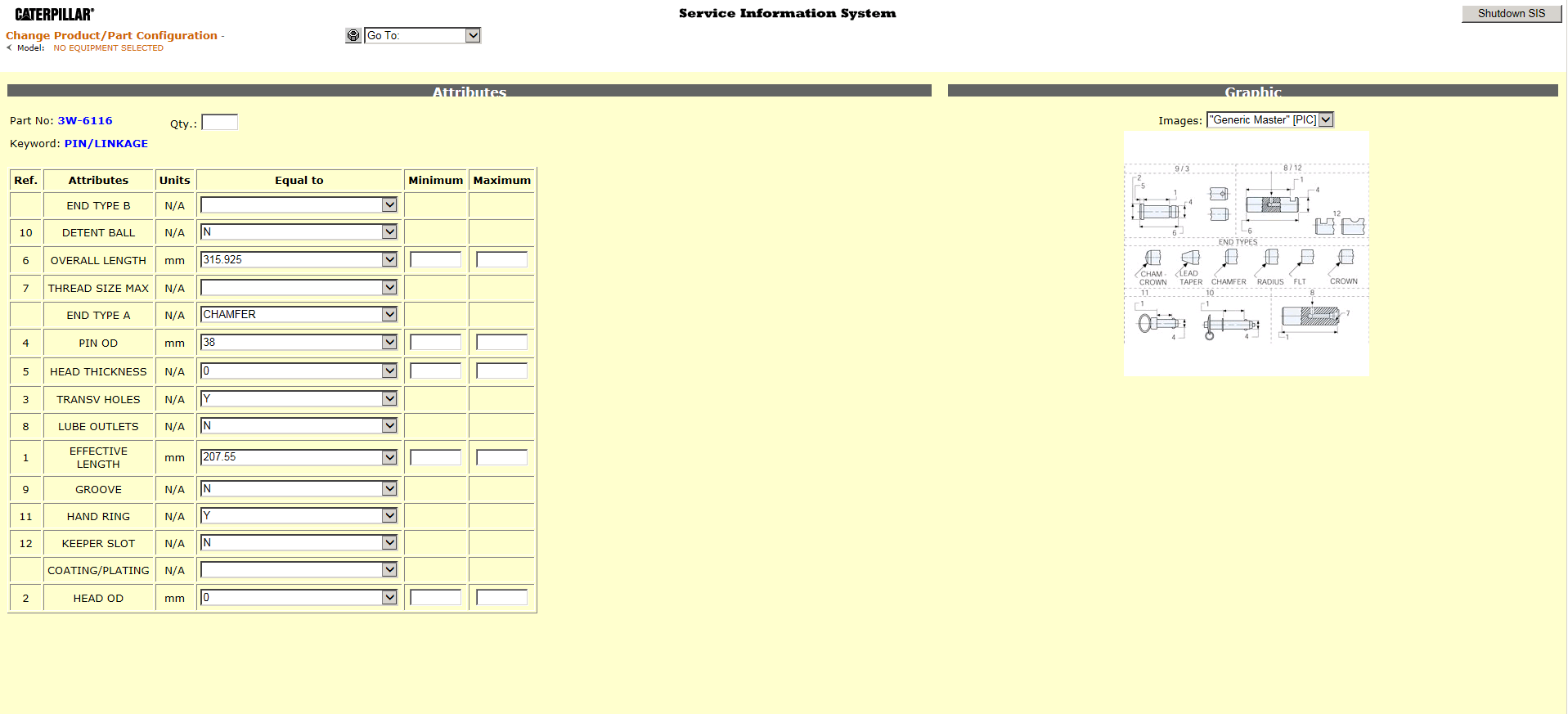This screenshot has width=1568, height=714.
Task: Click part number 3W-6116 link
Action: click(x=85, y=120)
